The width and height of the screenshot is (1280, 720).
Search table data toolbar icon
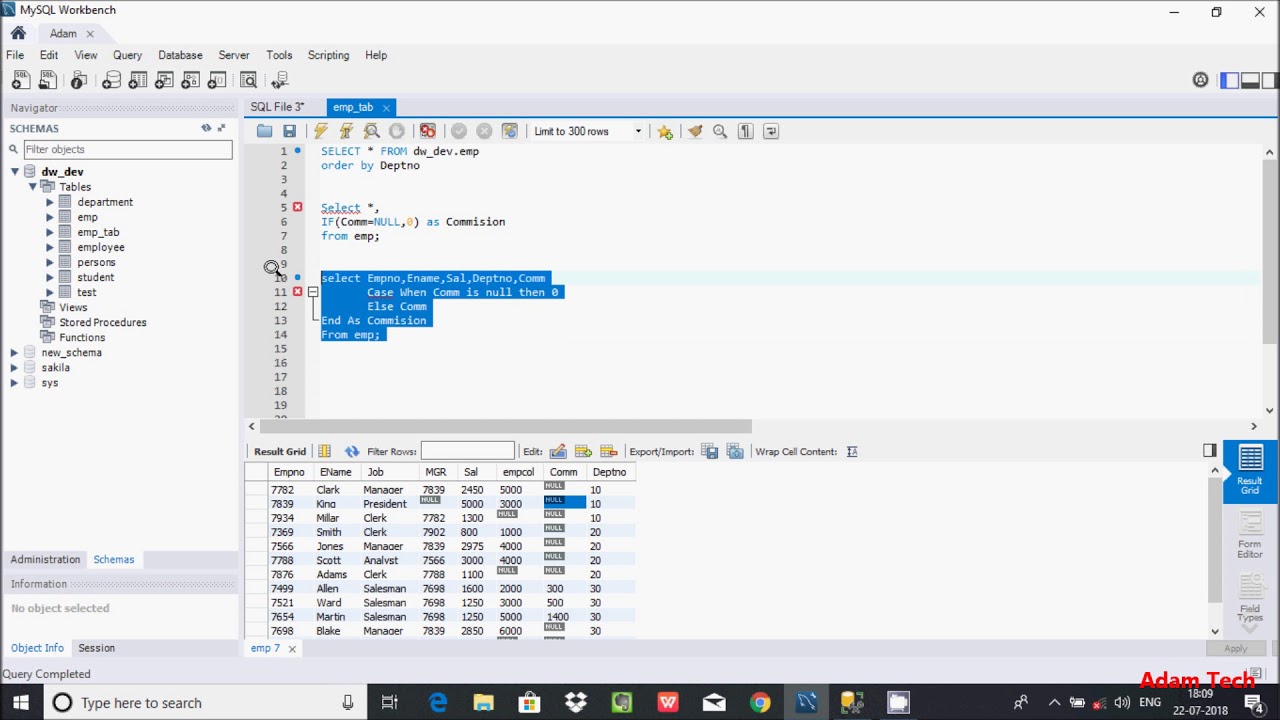click(x=249, y=80)
